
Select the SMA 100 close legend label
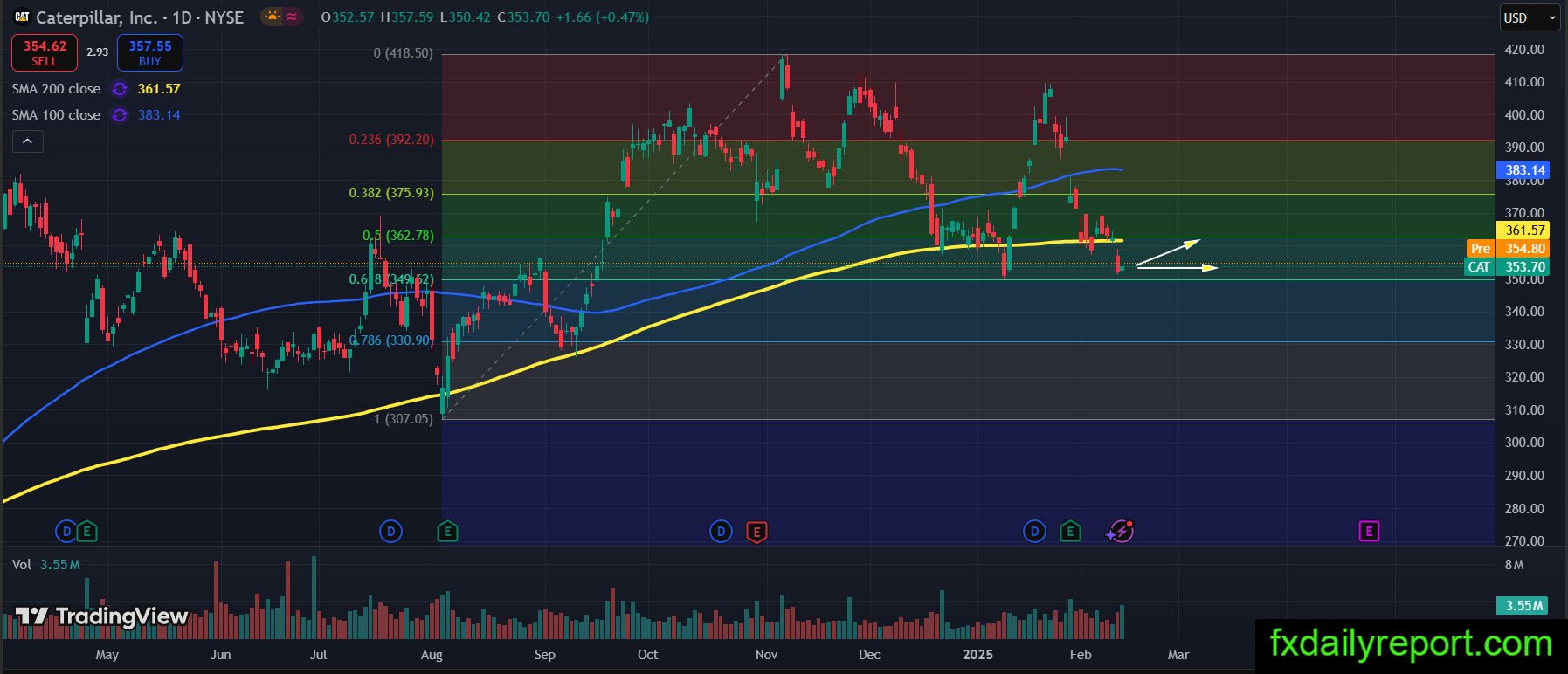tap(56, 115)
